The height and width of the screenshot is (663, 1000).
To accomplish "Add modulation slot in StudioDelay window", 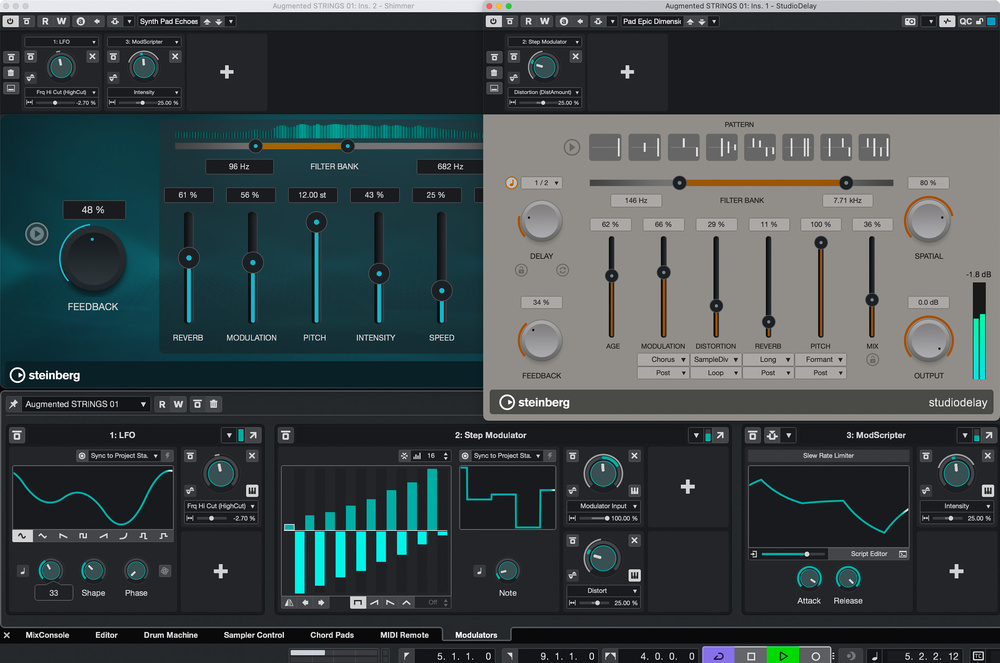I will click(627, 72).
